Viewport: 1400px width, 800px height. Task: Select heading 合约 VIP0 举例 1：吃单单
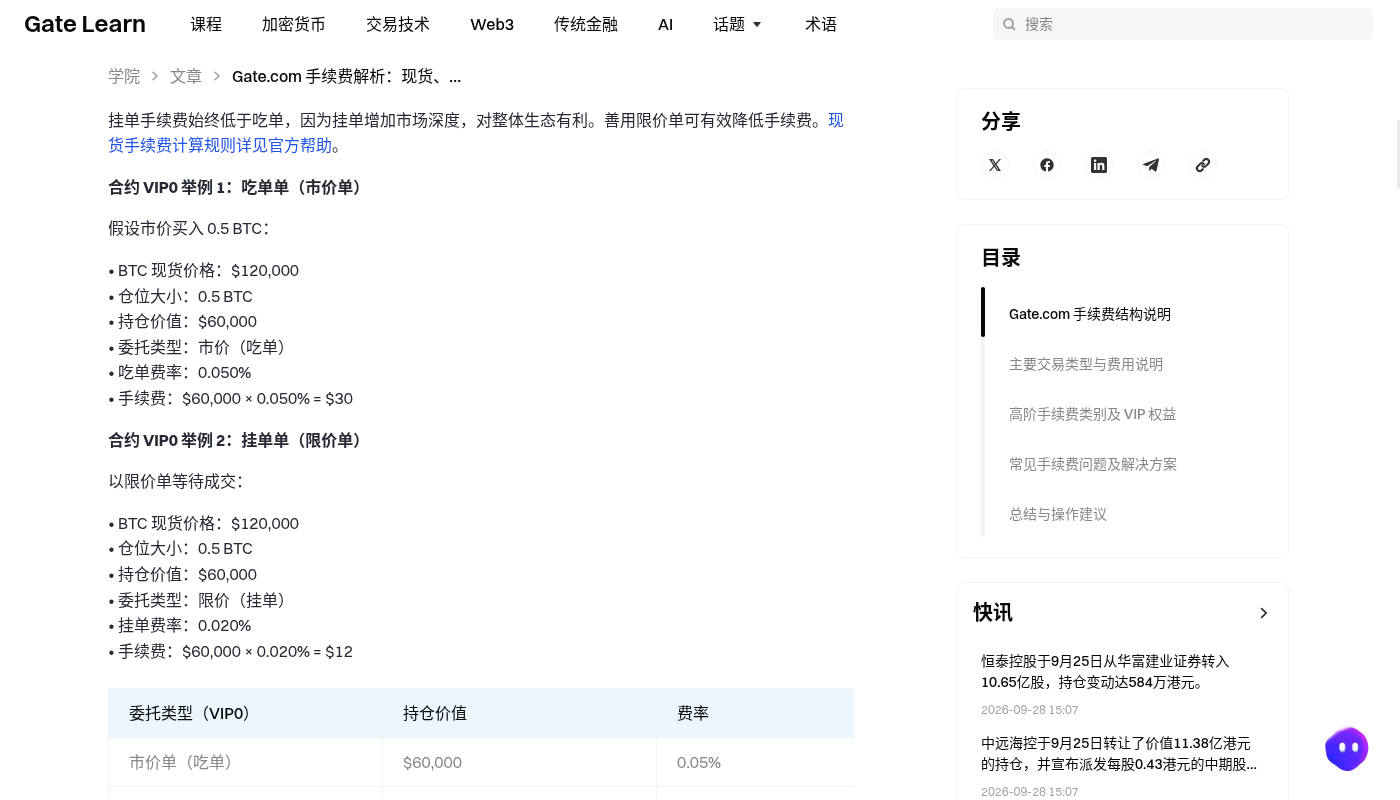coord(237,187)
